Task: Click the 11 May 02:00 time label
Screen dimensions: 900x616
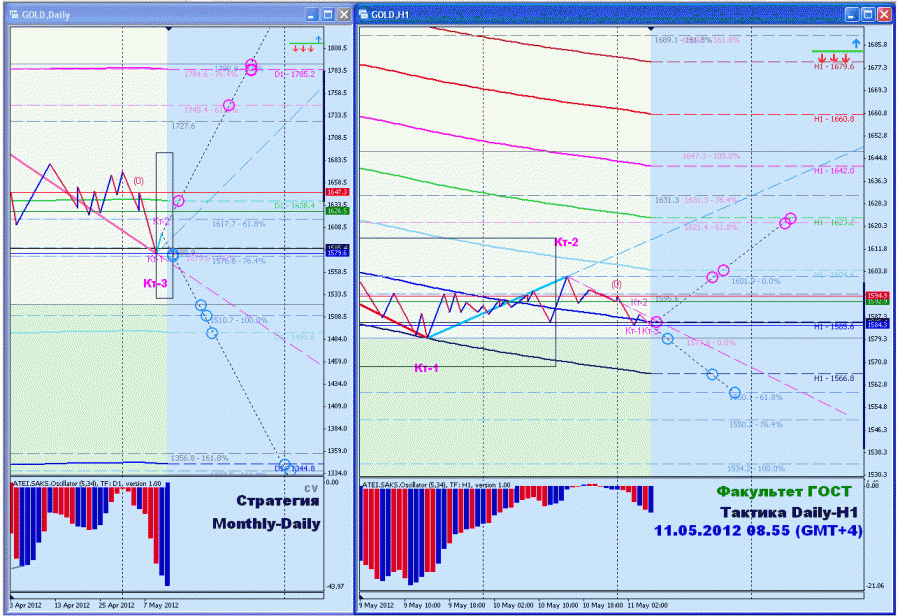Action: (x=647, y=605)
